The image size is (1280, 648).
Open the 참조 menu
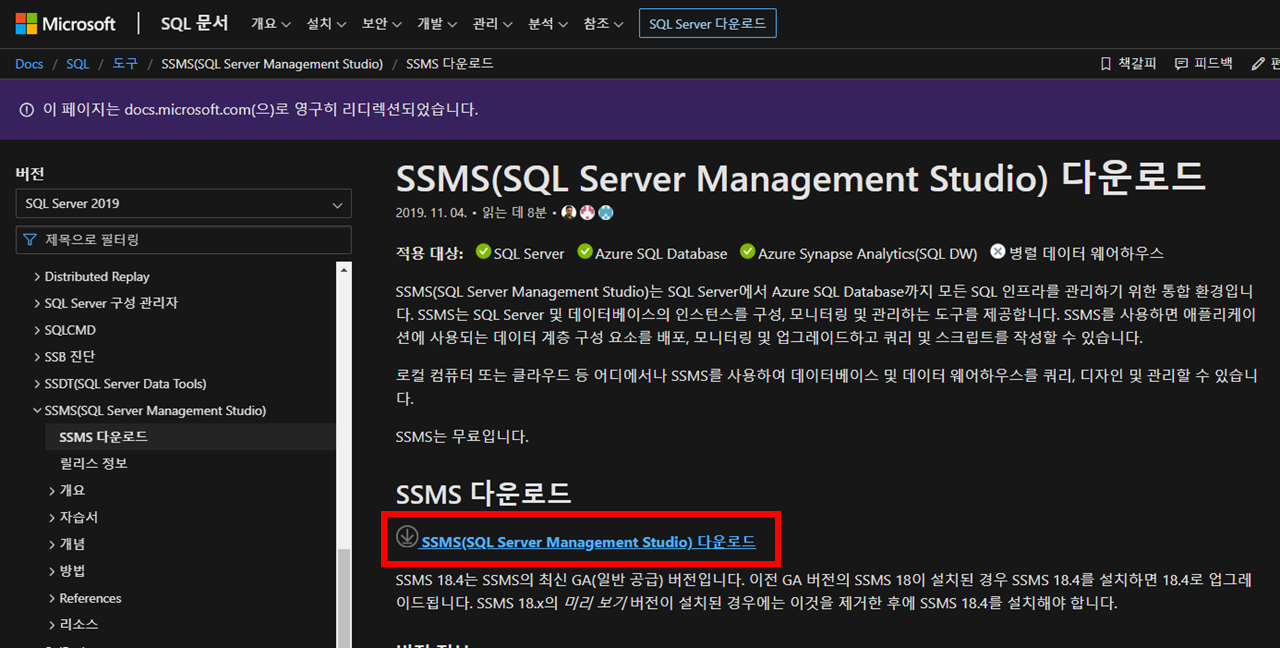pyautogui.click(x=603, y=23)
